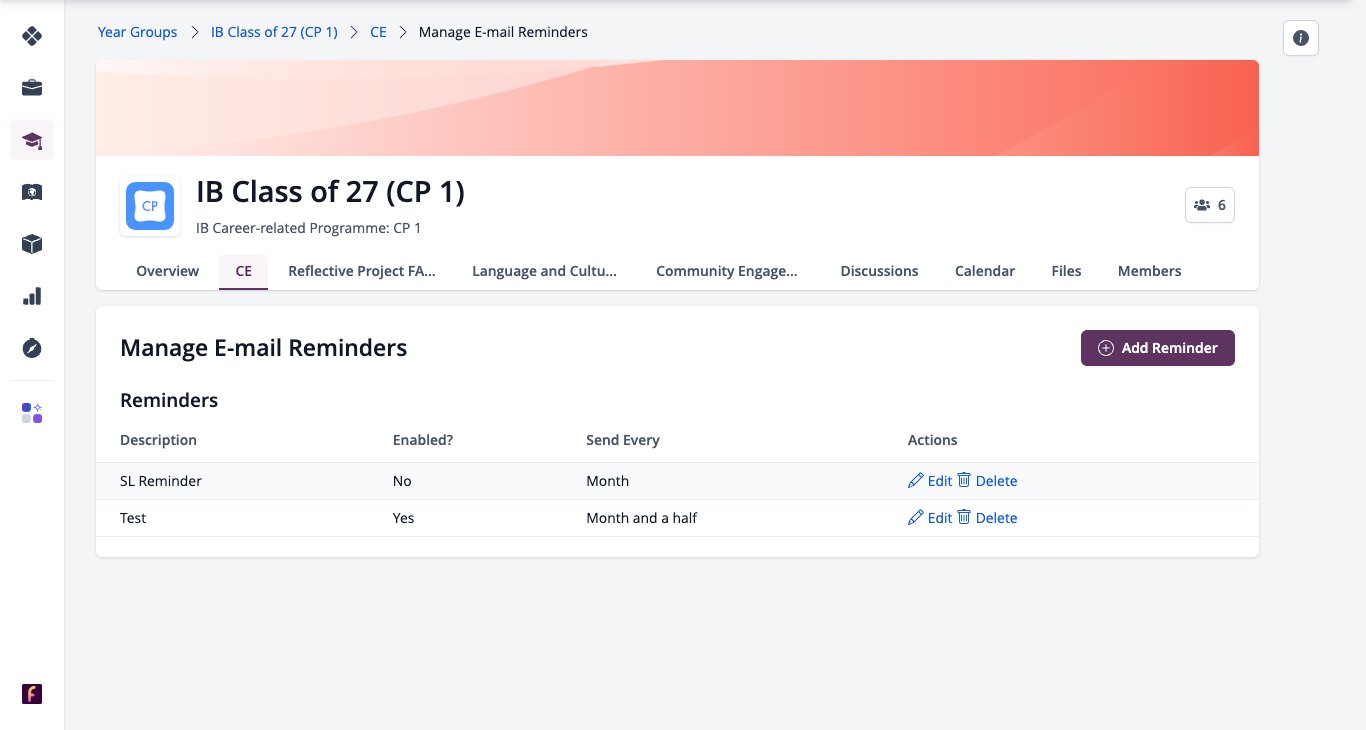The image size is (1366, 730).
Task: Open the bar chart reports icon
Action: (x=32, y=296)
